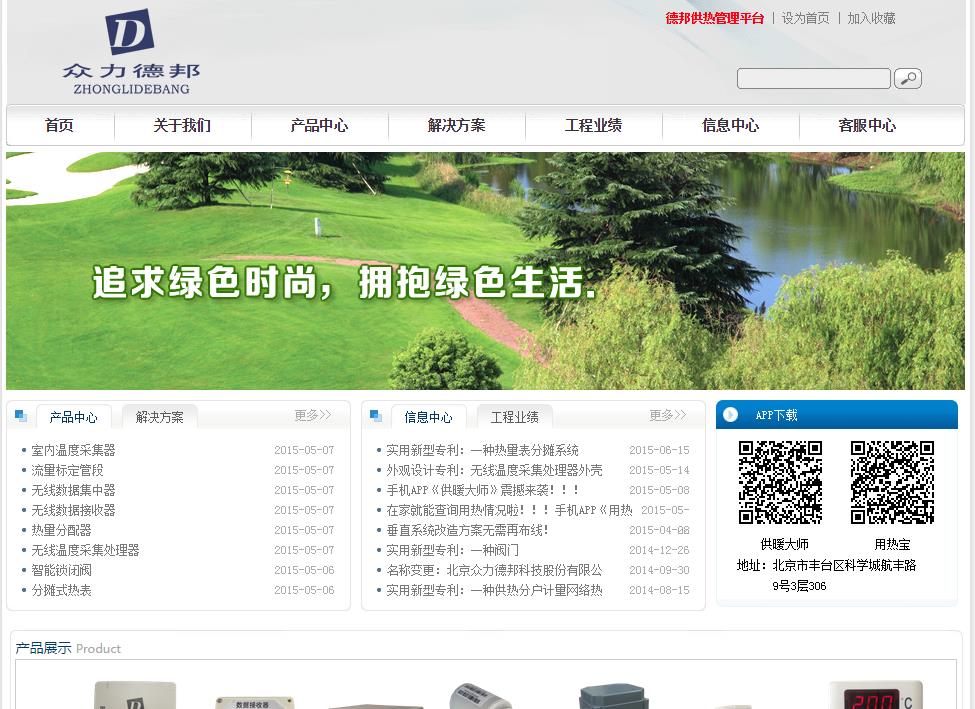Click the 加入收藏 link
975x709 pixels.
[x=871, y=18]
